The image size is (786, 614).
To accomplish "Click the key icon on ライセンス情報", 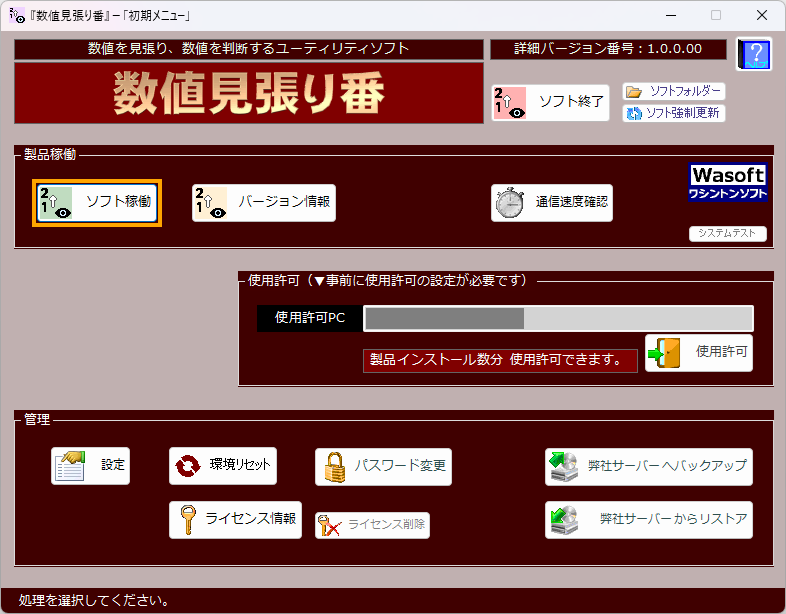I will (187, 520).
